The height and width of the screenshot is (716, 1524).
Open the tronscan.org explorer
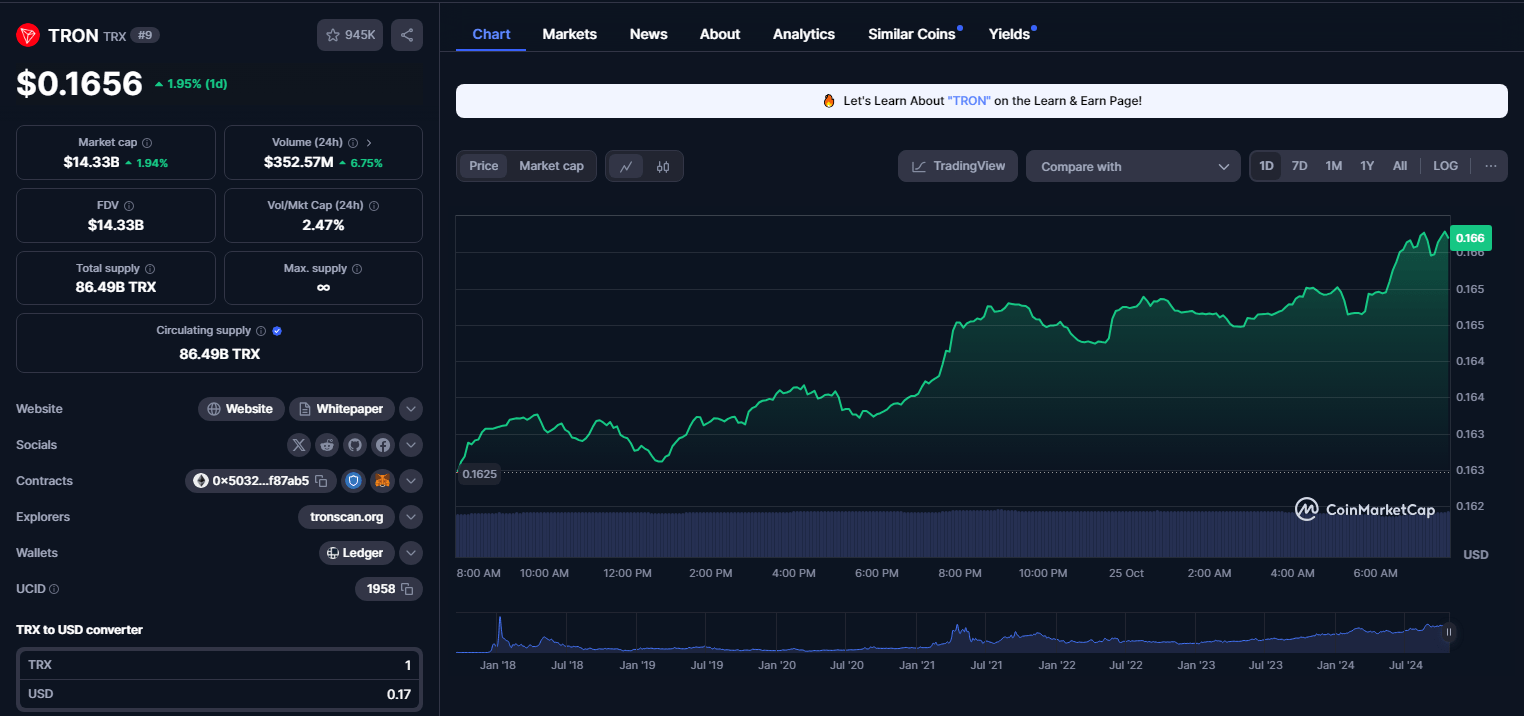346,517
